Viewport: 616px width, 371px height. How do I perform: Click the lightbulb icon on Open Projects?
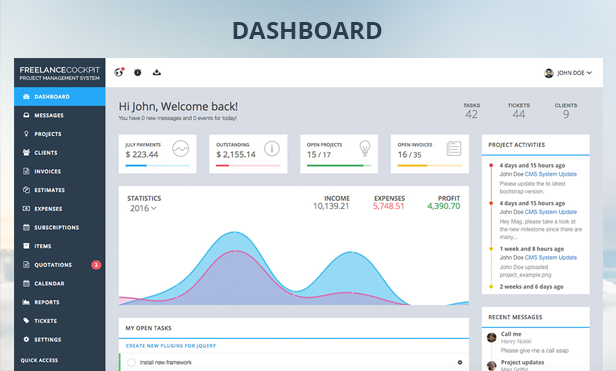coord(365,149)
